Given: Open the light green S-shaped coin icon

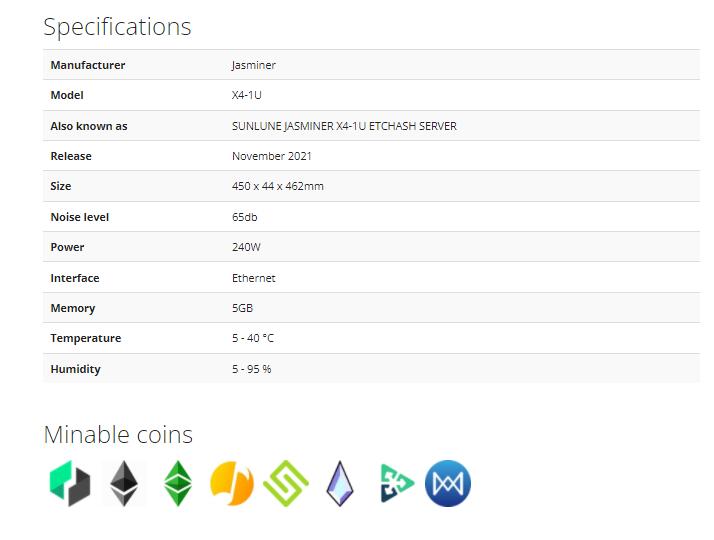Looking at the screenshot, I should tap(286, 484).
